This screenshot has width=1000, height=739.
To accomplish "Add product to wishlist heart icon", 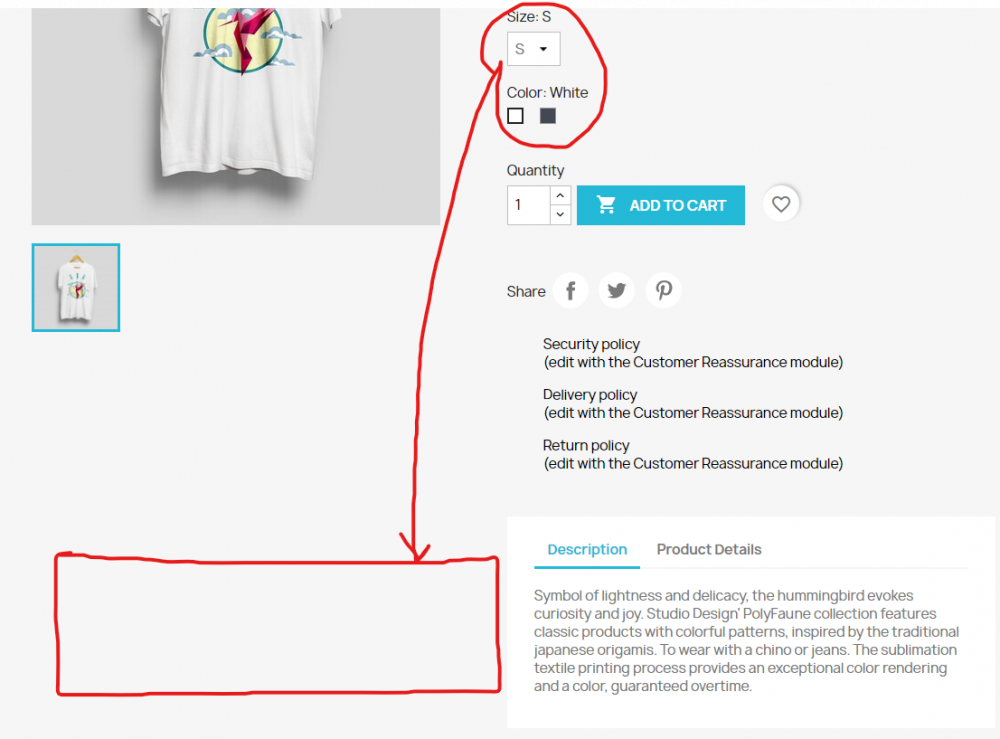I will (x=781, y=204).
